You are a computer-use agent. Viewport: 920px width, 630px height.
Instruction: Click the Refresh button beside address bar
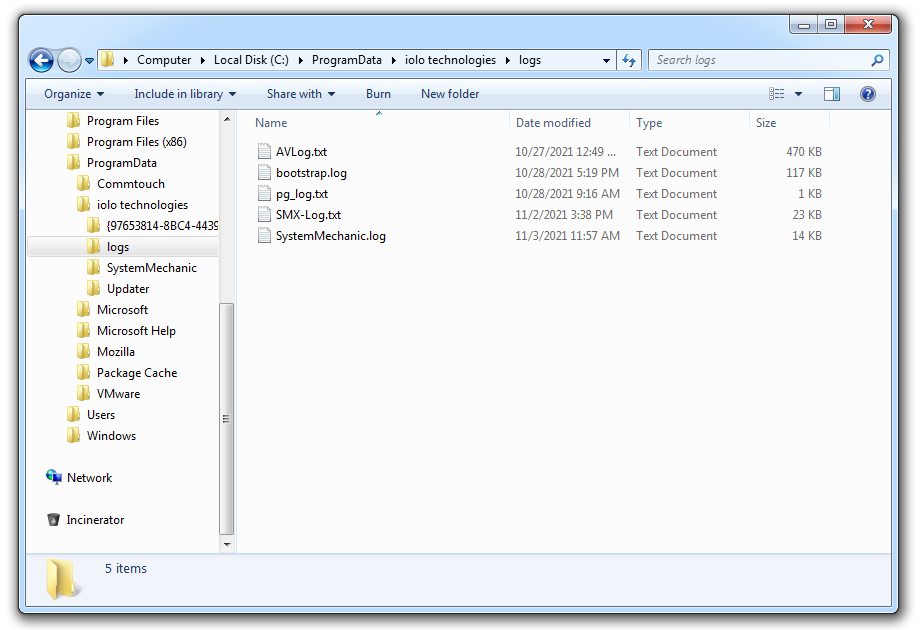(x=629, y=60)
